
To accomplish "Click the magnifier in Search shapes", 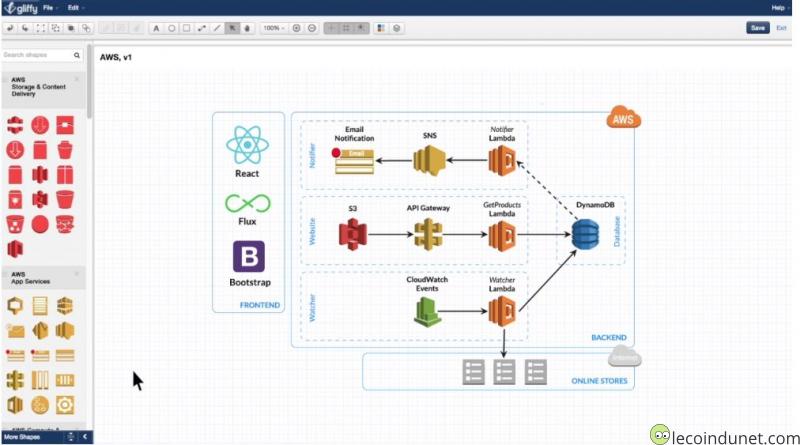I will (77, 55).
